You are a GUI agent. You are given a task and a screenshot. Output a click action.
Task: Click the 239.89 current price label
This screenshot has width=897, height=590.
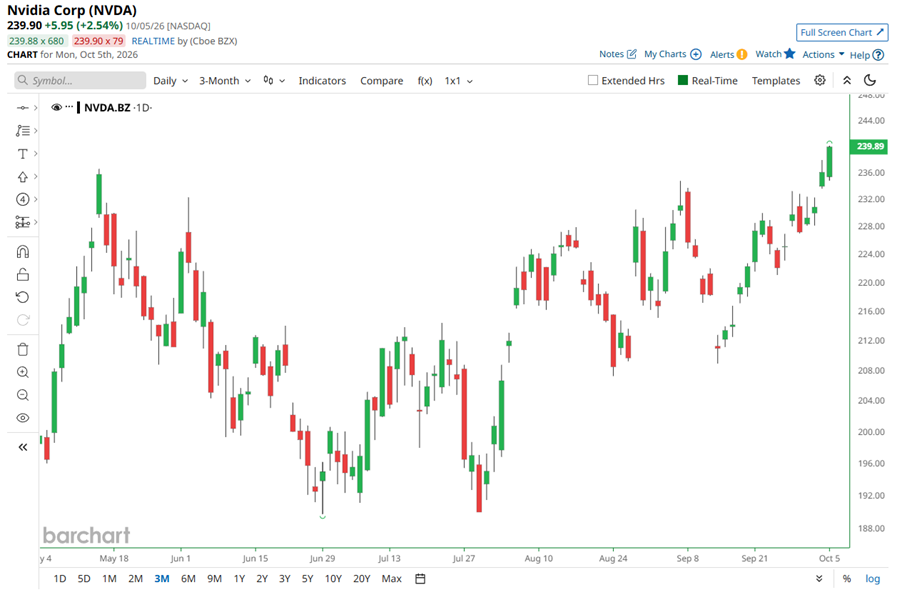click(870, 146)
